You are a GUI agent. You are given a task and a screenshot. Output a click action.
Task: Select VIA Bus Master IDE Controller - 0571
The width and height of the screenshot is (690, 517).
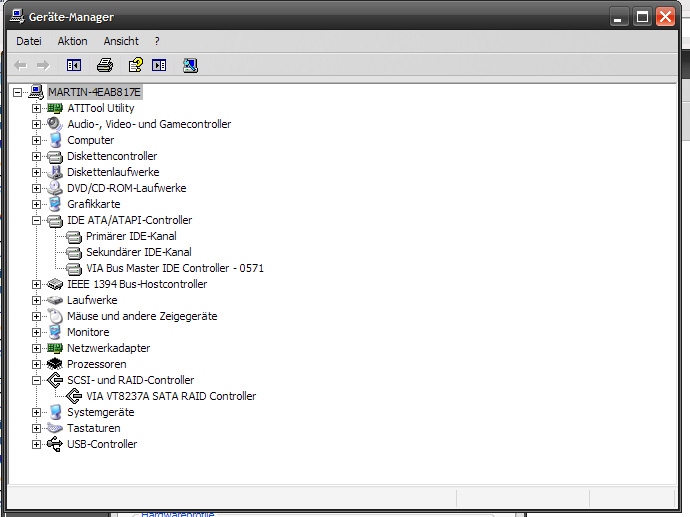coord(175,268)
